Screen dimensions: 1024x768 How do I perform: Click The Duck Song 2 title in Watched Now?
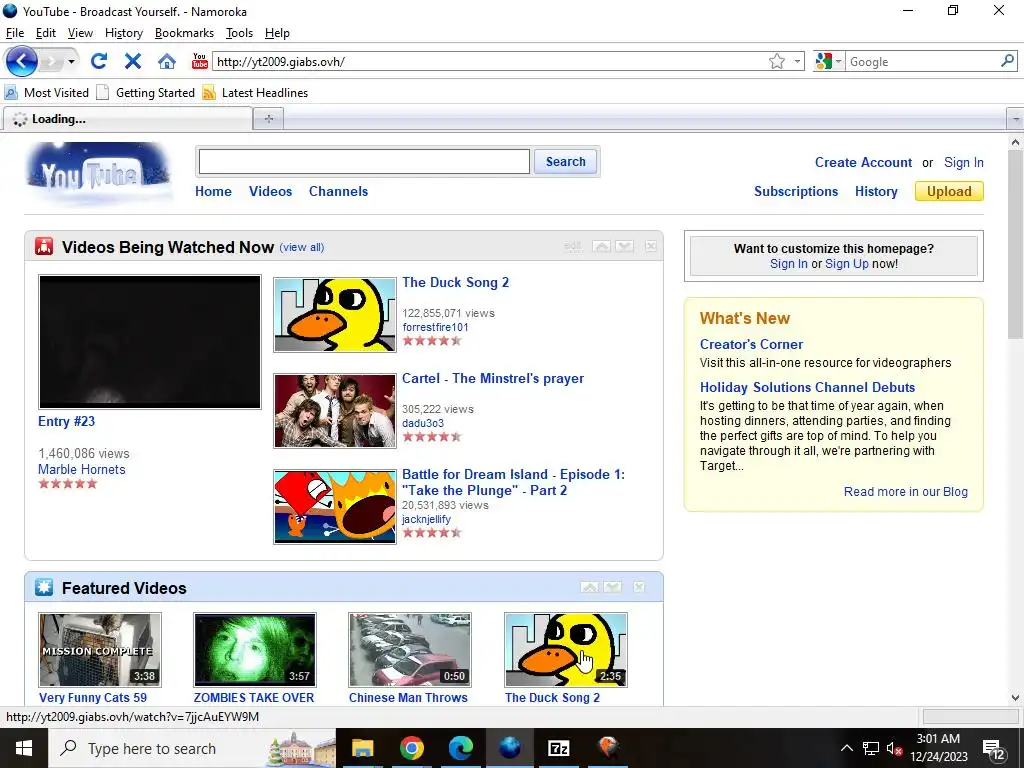(455, 283)
